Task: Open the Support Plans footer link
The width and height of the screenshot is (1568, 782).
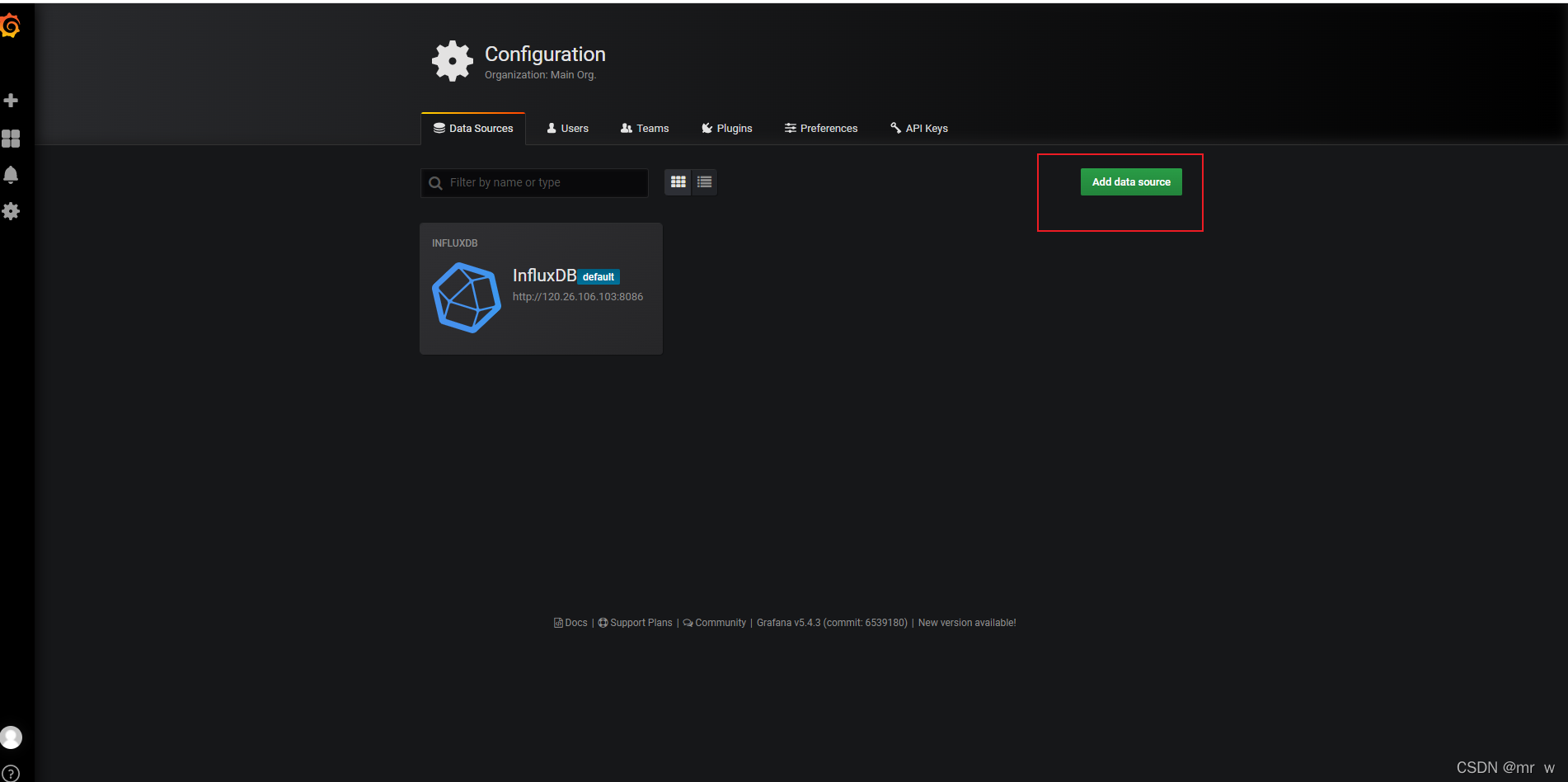Action: pos(635,623)
